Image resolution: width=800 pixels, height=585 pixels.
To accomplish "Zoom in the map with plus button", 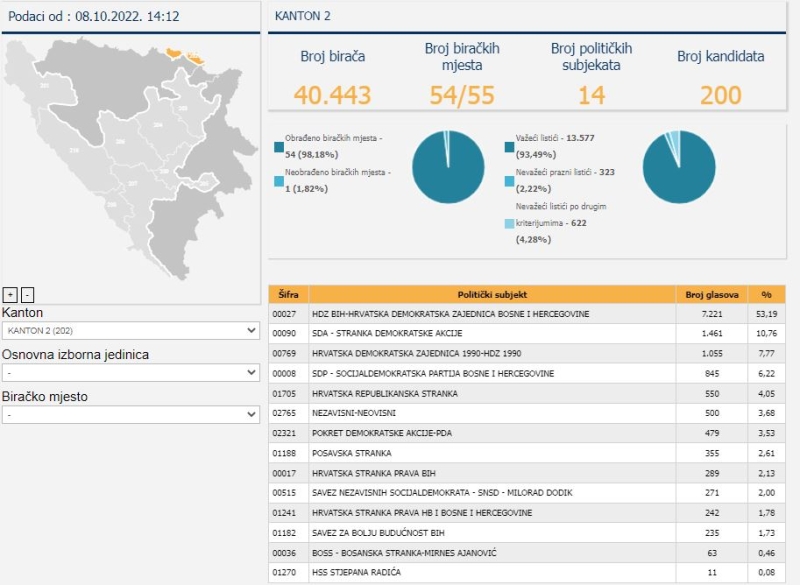I will point(10,294).
